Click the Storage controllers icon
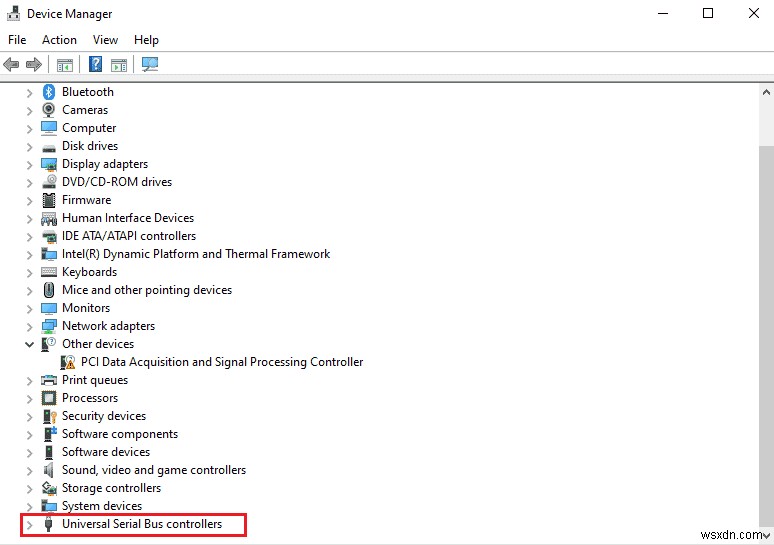This screenshot has height=545, width=774. tap(49, 488)
